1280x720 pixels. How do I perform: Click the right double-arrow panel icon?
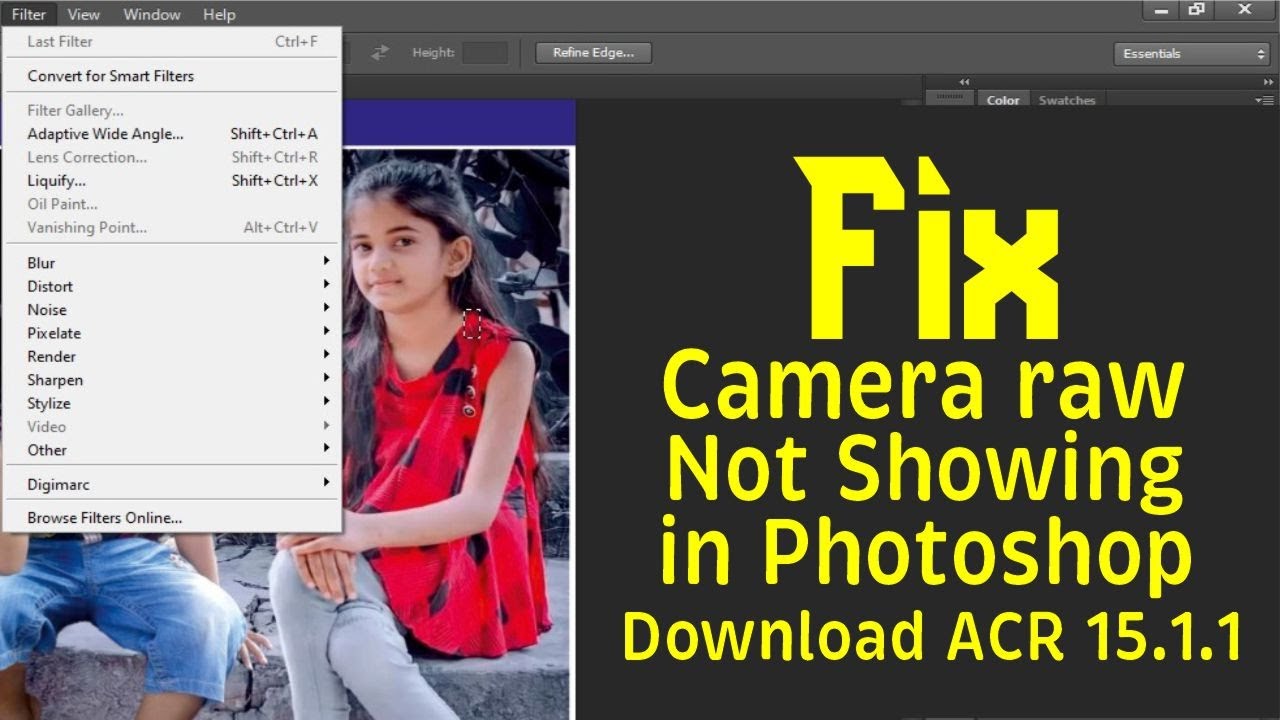pos(1268,82)
